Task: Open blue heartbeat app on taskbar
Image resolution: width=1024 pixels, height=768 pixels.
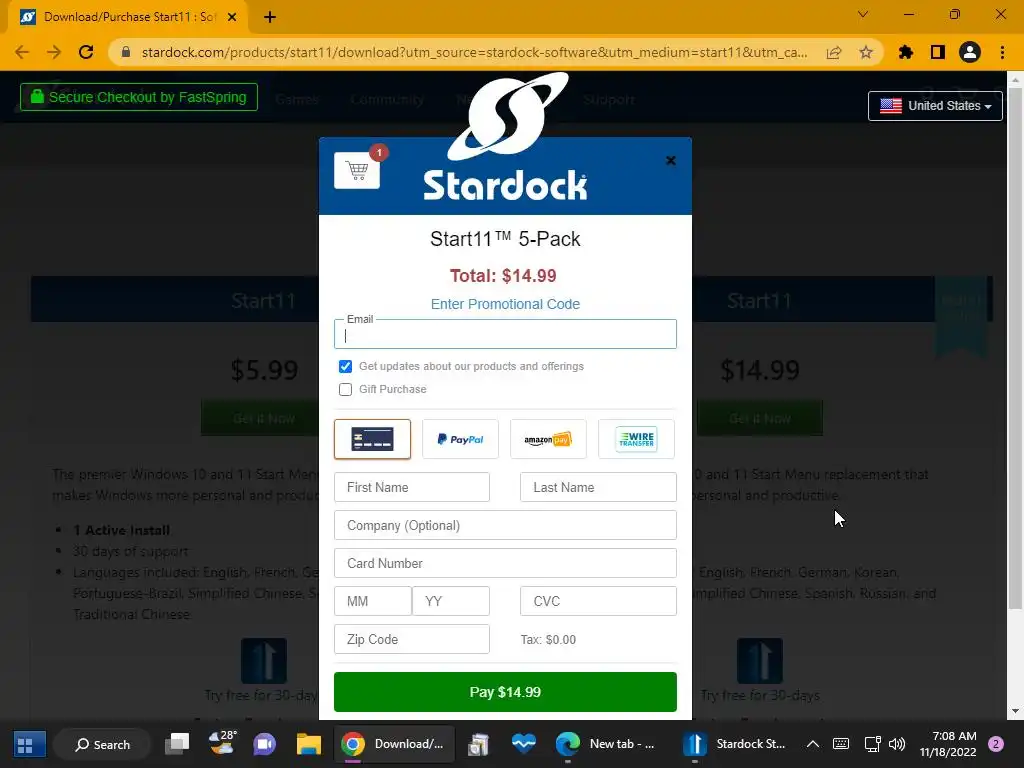Action: [x=524, y=744]
